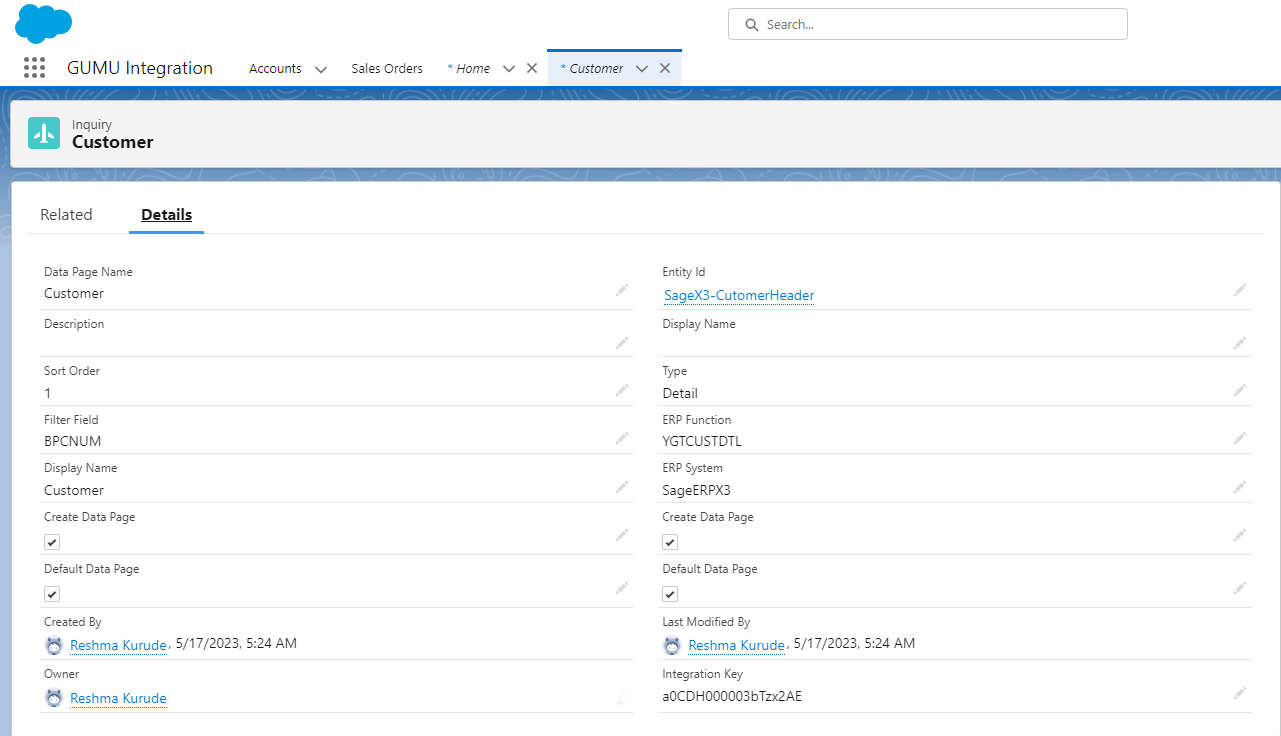
Task: Edit left Create Data Page pencil
Action: [622, 535]
